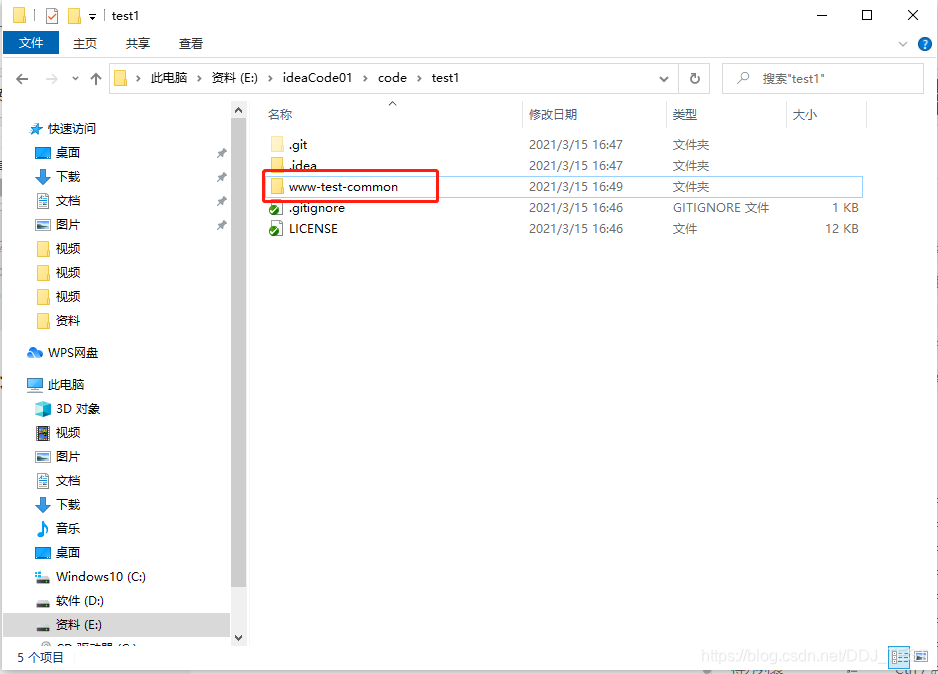Screen dimensions: 938x674
Task: Select code in the address path
Action: (392, 78)
